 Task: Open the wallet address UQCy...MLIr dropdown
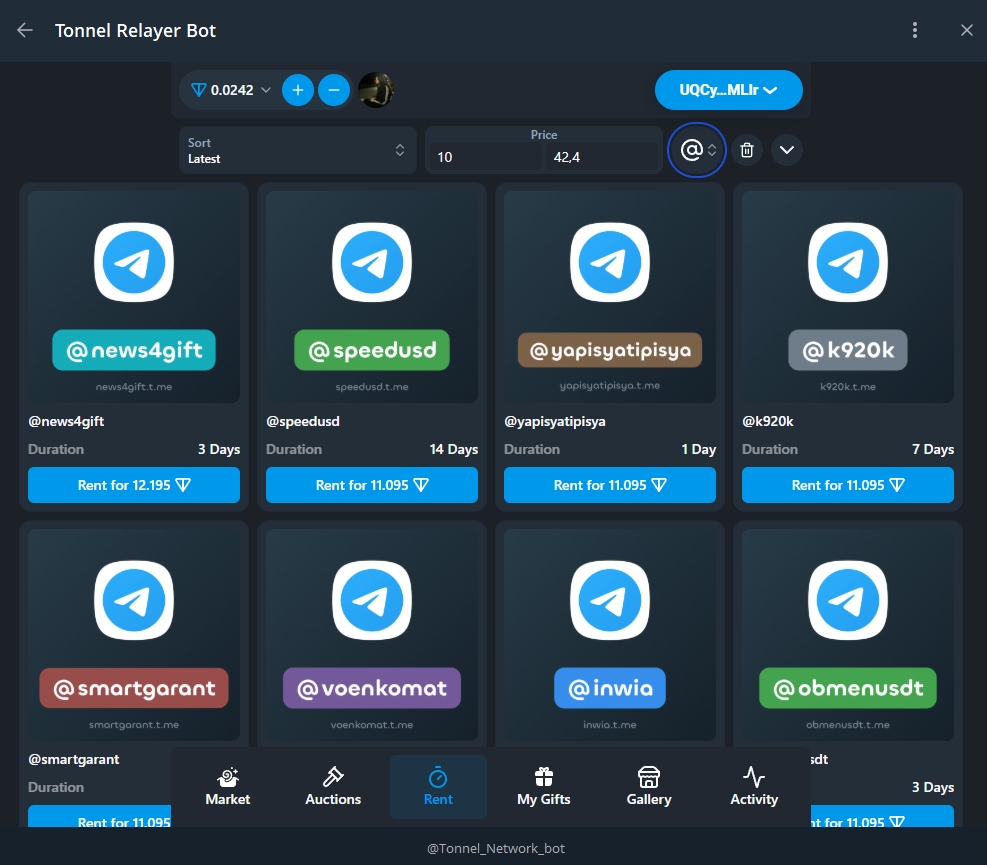tap(728, 90)
